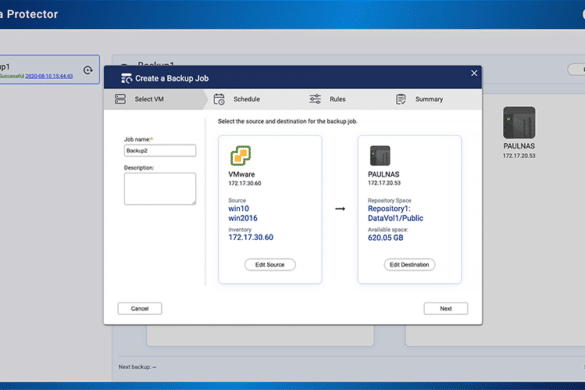
Task: Close the Create a Backup Job dialog
Action: click(474, 73)
